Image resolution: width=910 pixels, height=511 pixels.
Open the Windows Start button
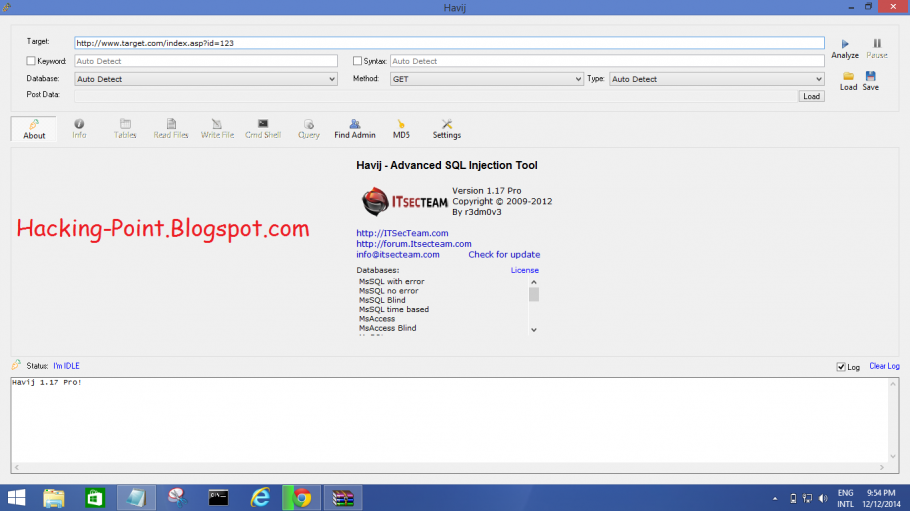(x=16, y=498)
